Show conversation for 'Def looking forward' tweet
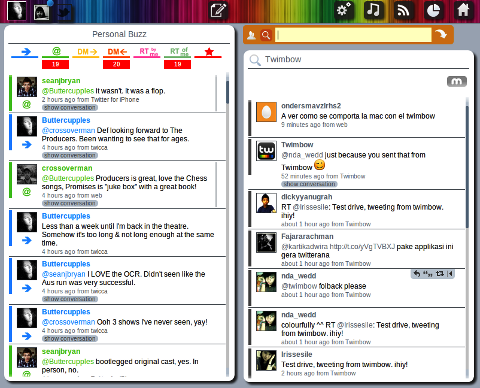 pos(70,155)
